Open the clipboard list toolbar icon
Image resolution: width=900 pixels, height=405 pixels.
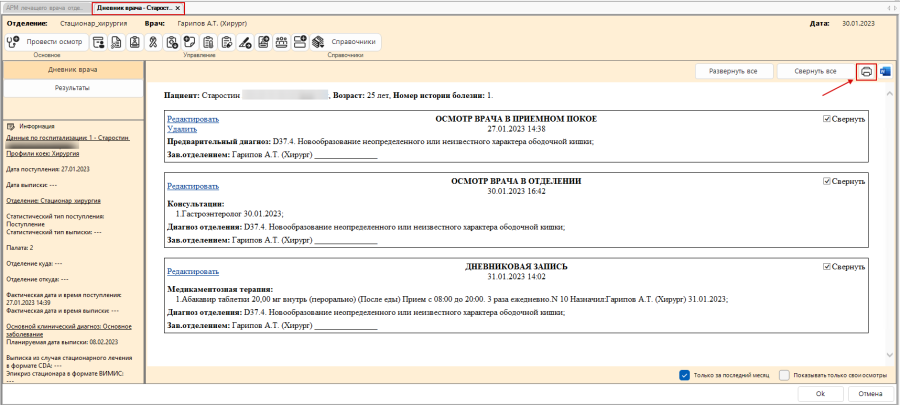pos(208,42)
